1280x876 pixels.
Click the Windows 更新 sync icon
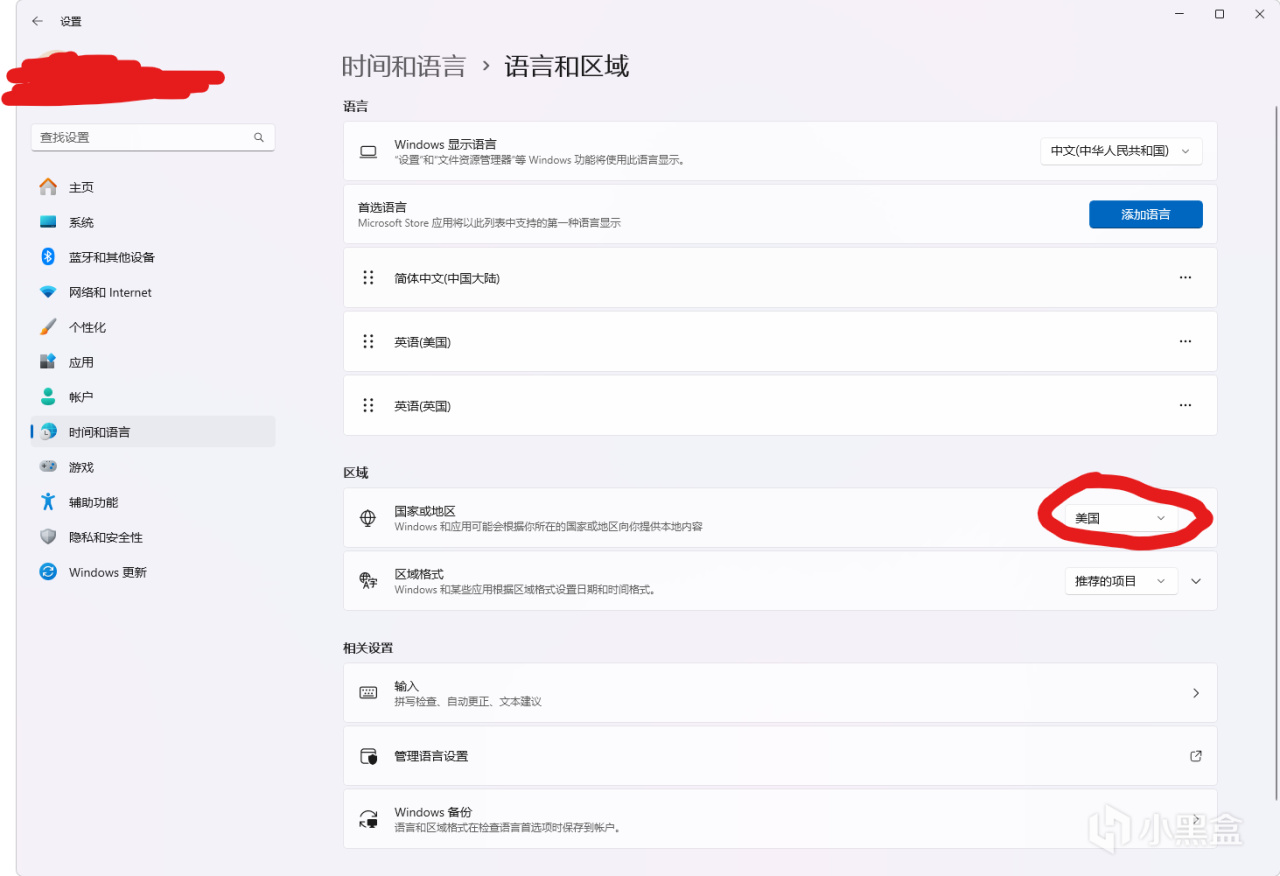[x=48, y=572]
